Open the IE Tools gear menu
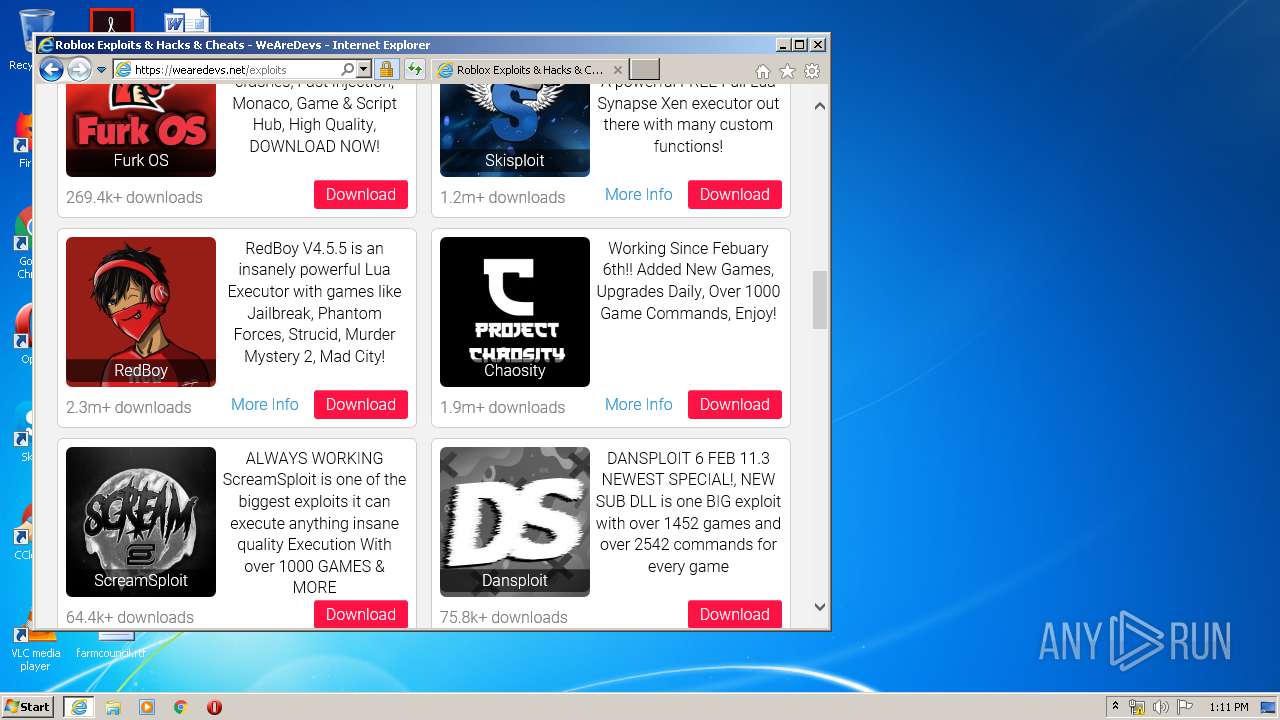The height and width of the screenshot is (720, 1280). pyautogui.click(x=812, y=71)
